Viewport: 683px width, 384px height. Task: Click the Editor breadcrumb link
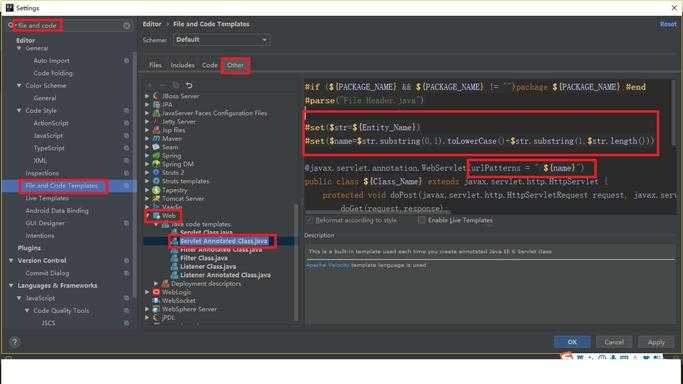pyautogui.click(x=152, y=24)
